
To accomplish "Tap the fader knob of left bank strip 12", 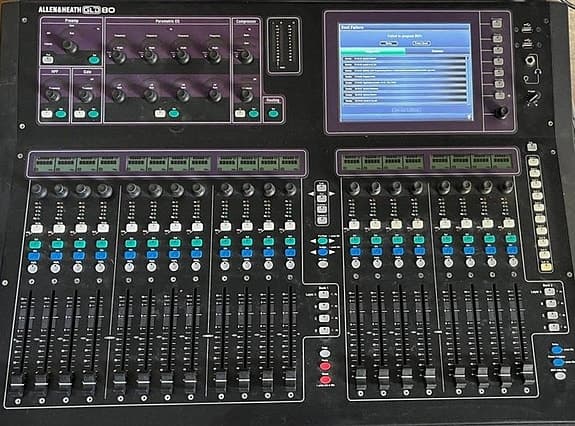I will [x=290, y=380].
